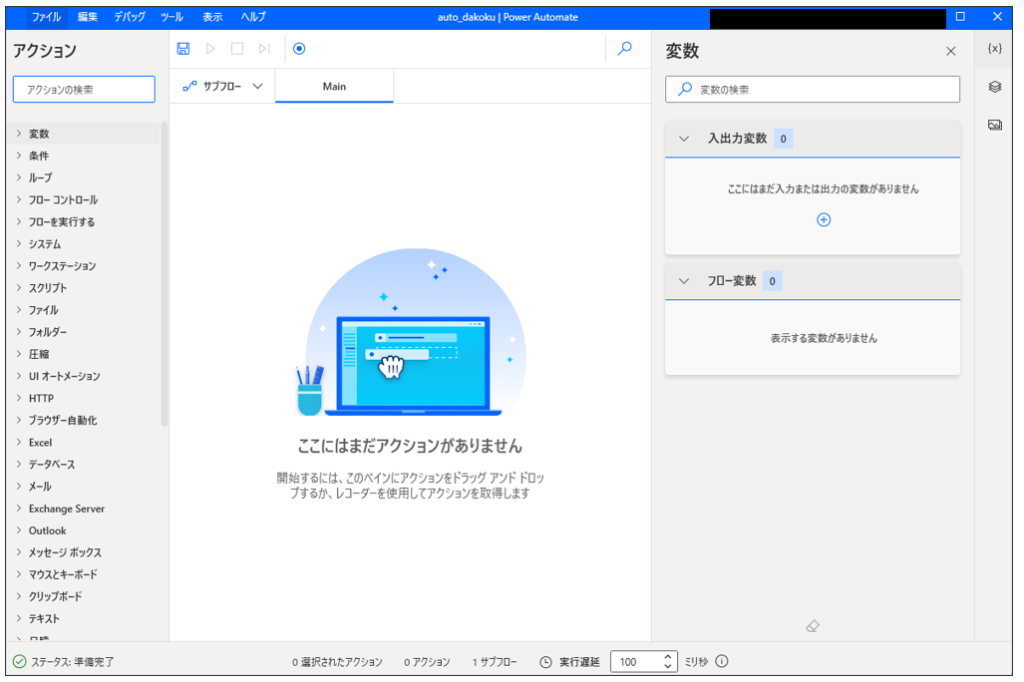Decrease the run delay with the down arrow
This screenshot has height=682, width=1024.
667,666
